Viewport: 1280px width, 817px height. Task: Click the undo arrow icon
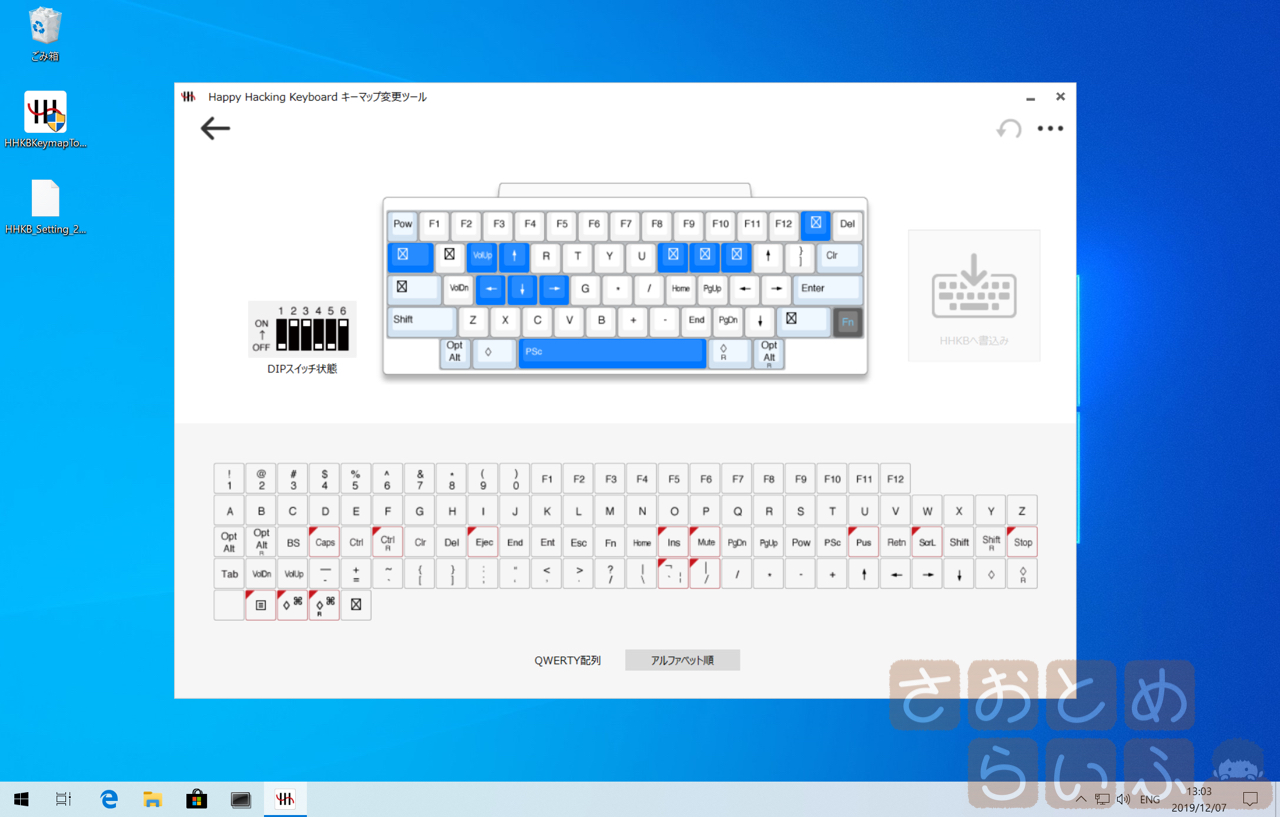pyautogui.click(x=1008, y=128)
